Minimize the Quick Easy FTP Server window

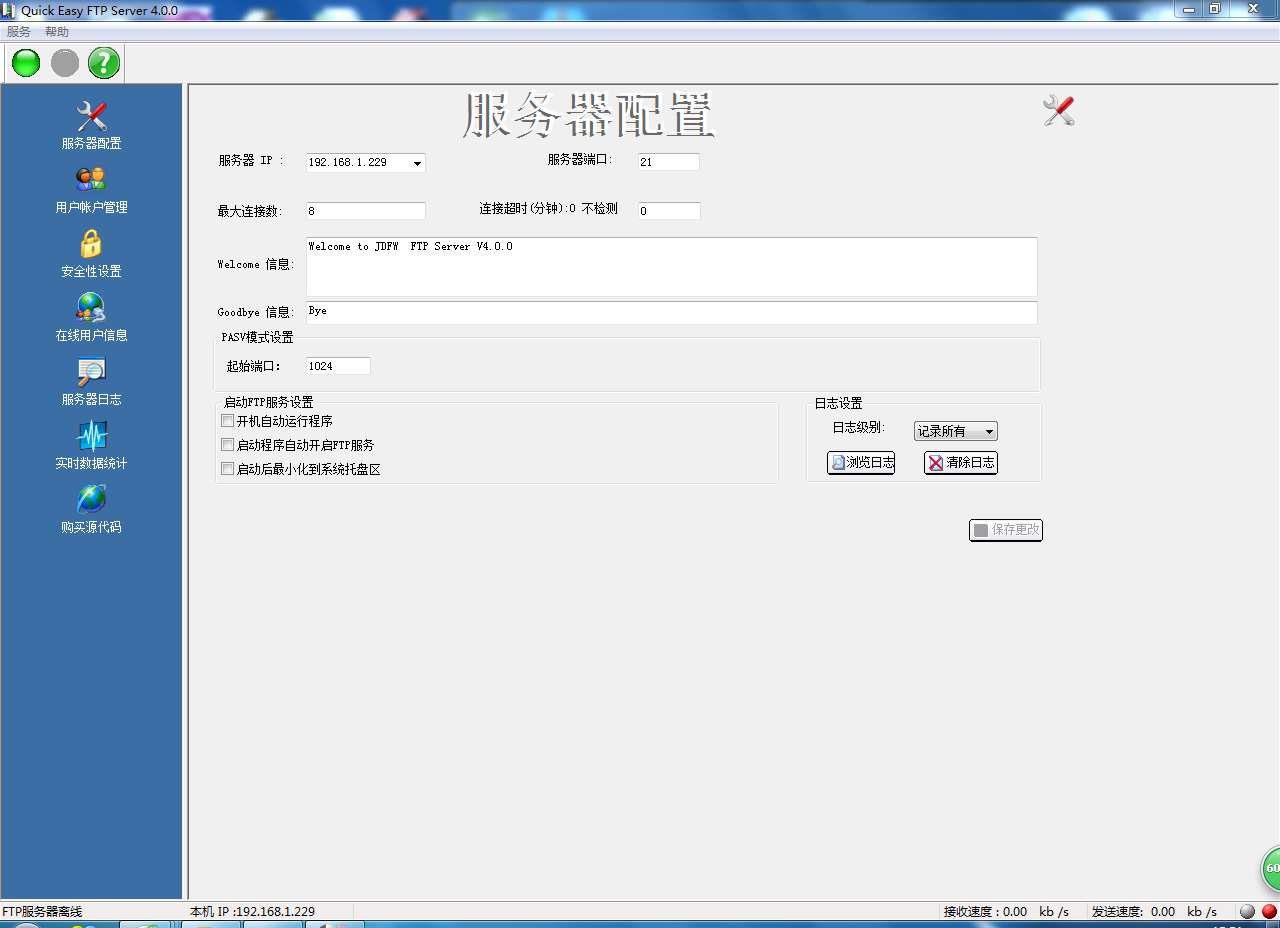1188,8
